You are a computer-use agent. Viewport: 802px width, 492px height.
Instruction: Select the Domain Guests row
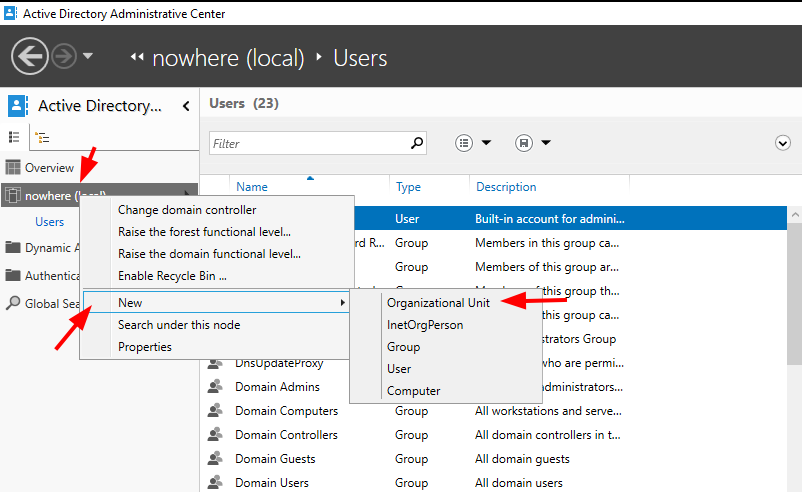(493, 459)
